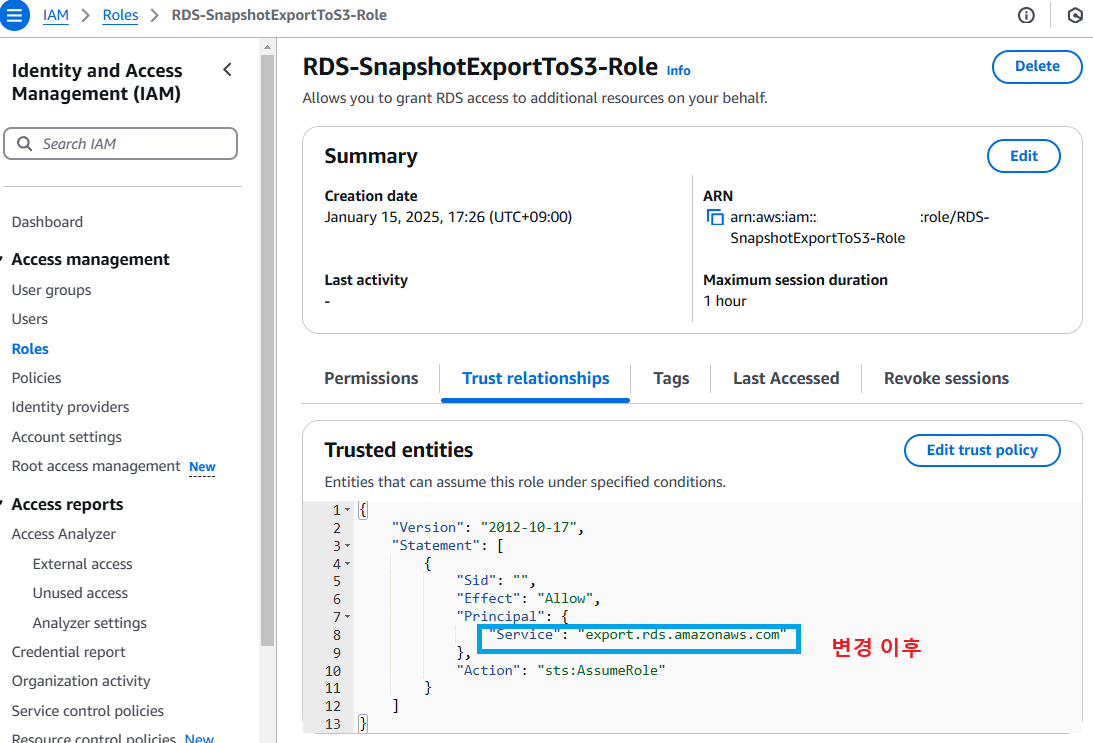The height and width of the screenshot is (743, 1093).
Task: Click the Delete role button
Action: (x=1037, y=66)
